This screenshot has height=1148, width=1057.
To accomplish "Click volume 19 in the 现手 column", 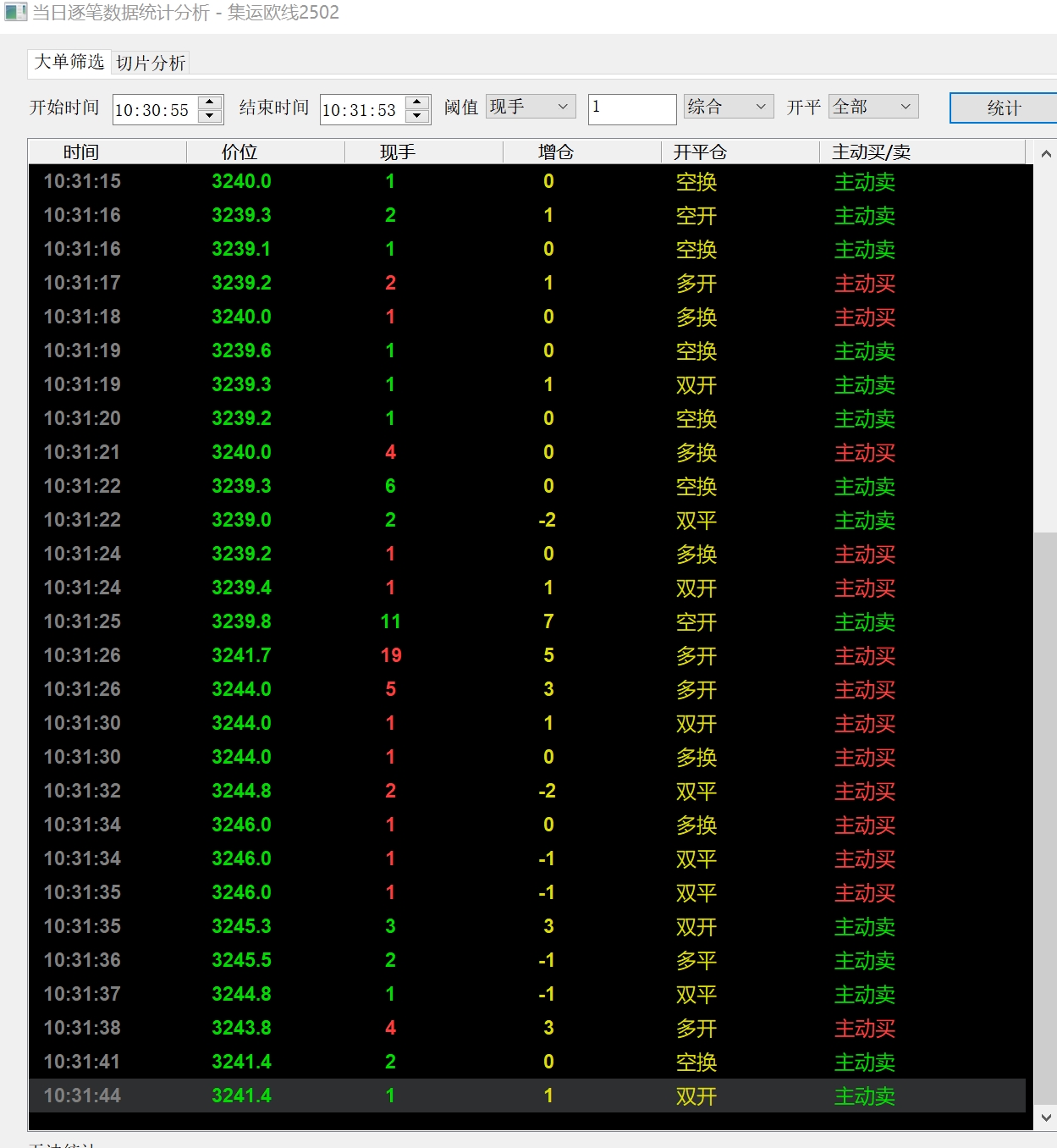I will pyautogui.click(x=391, y=655).
